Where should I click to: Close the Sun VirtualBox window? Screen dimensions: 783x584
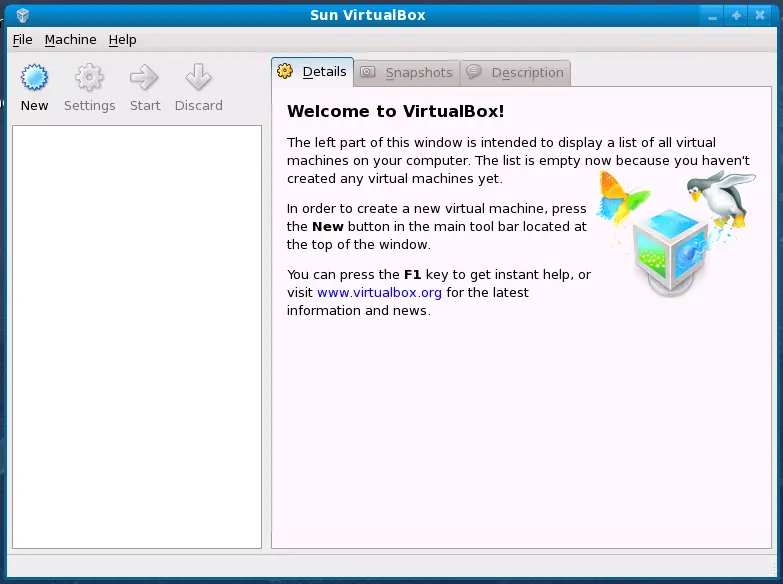tap(761, 15)
